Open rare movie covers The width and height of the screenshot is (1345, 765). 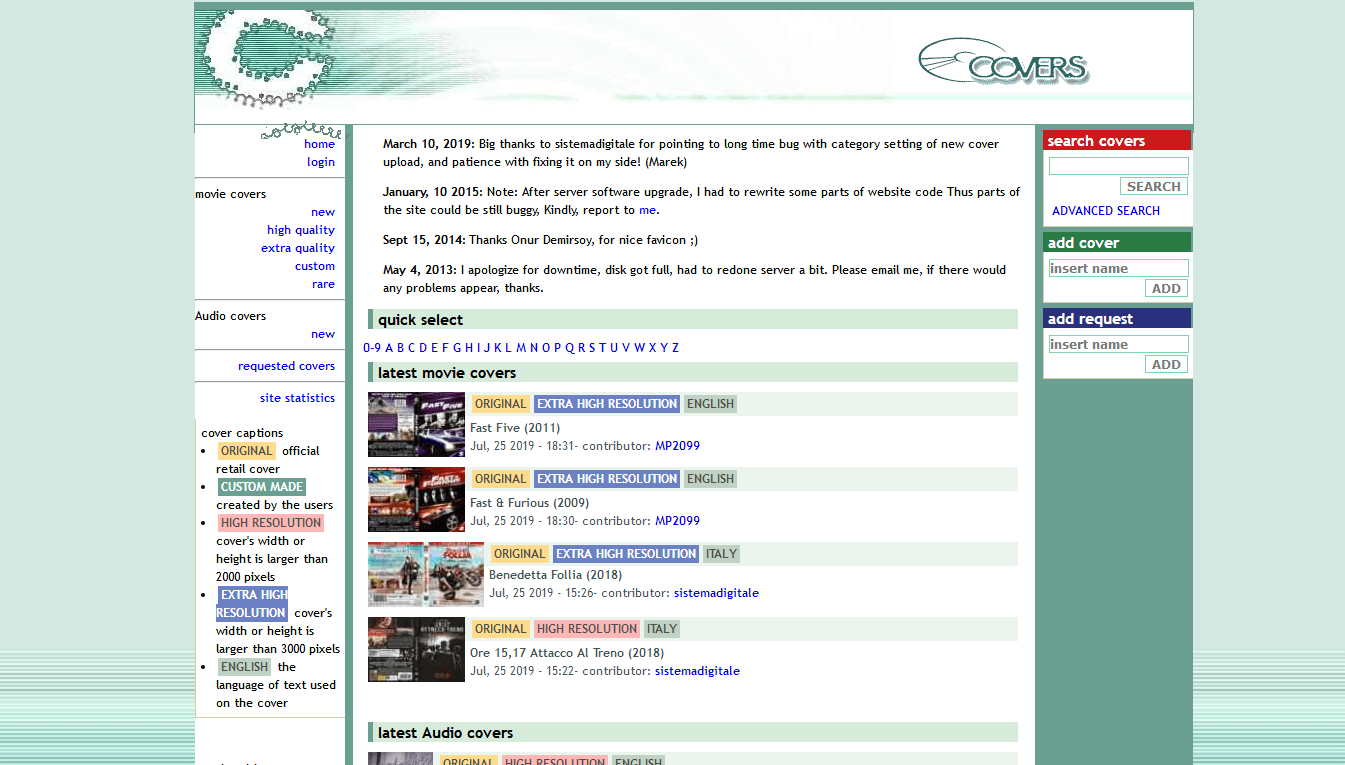(323, 284)
